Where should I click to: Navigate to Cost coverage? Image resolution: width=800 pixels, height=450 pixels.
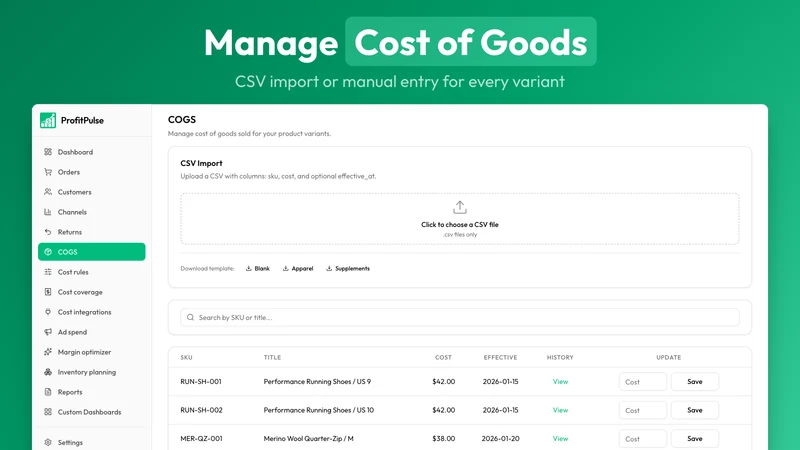tap(91, 292)
